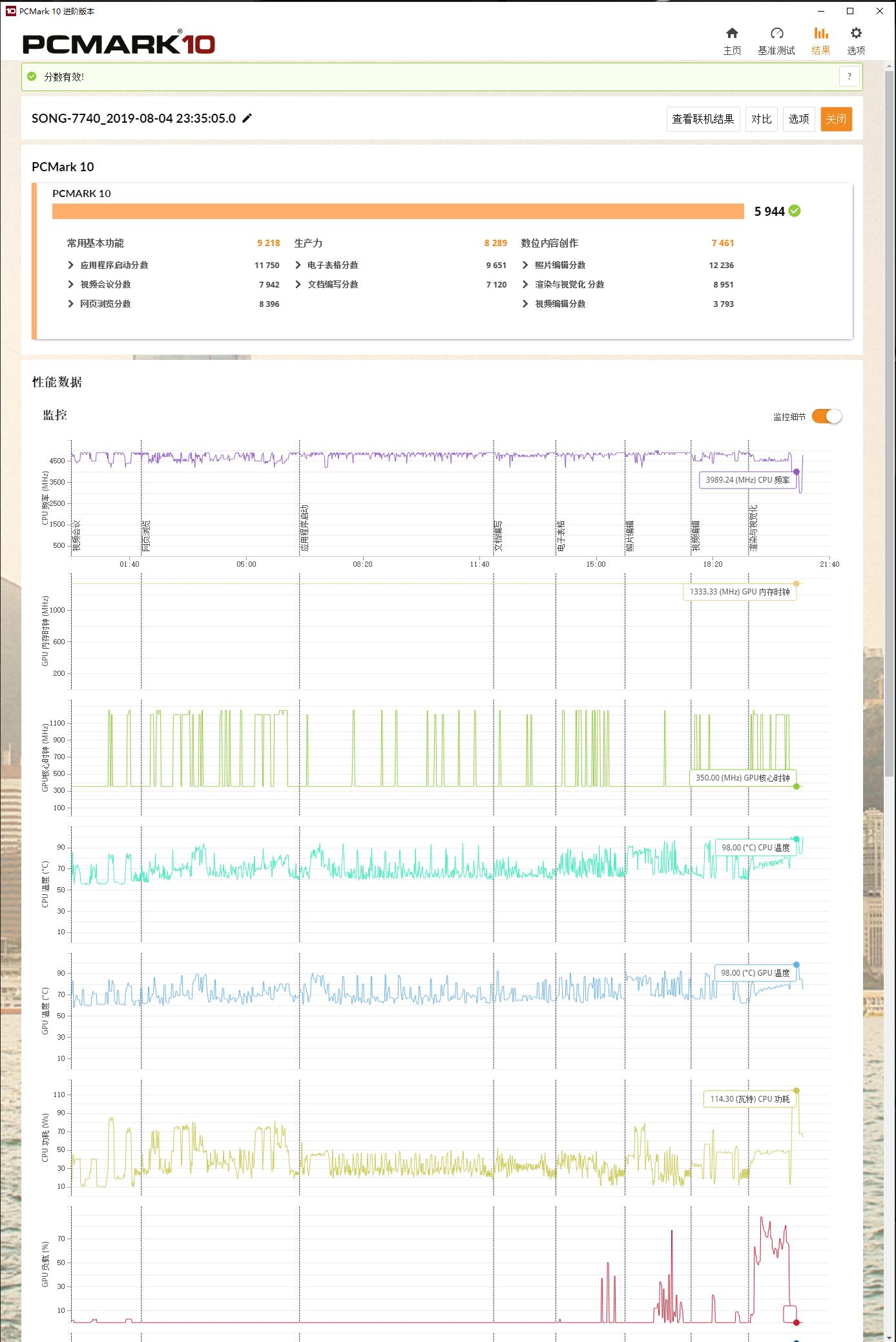
Task: Click the 分数有效! message text
Action: (x=64, y=76)
